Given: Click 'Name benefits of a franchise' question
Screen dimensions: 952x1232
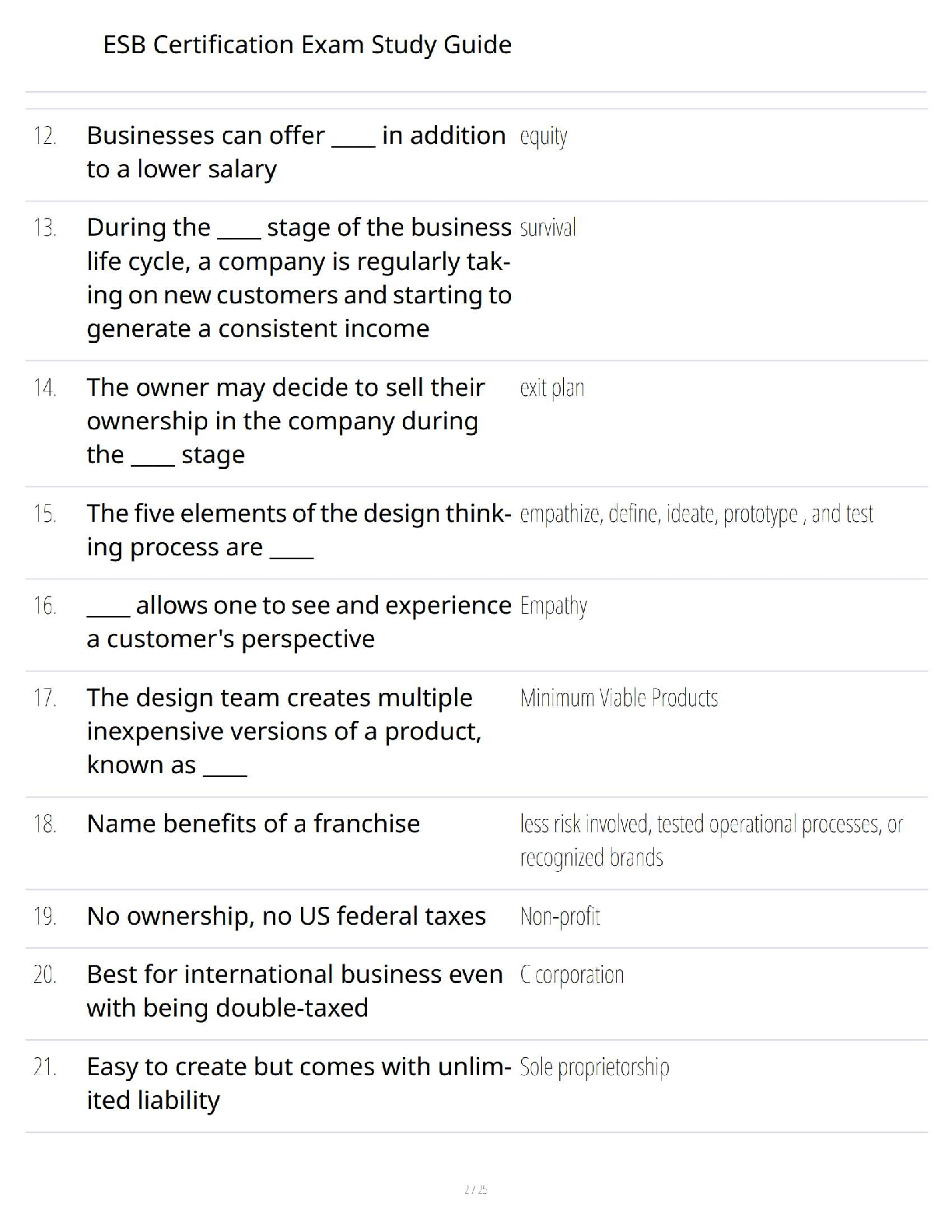Looking at the screenshot, I should 254,824.
